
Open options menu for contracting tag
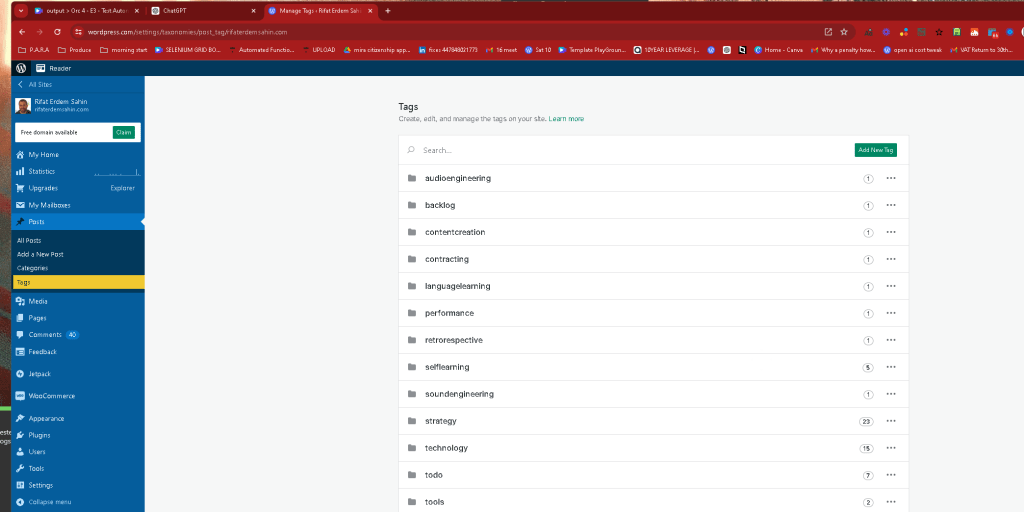[x=891, y=259]
